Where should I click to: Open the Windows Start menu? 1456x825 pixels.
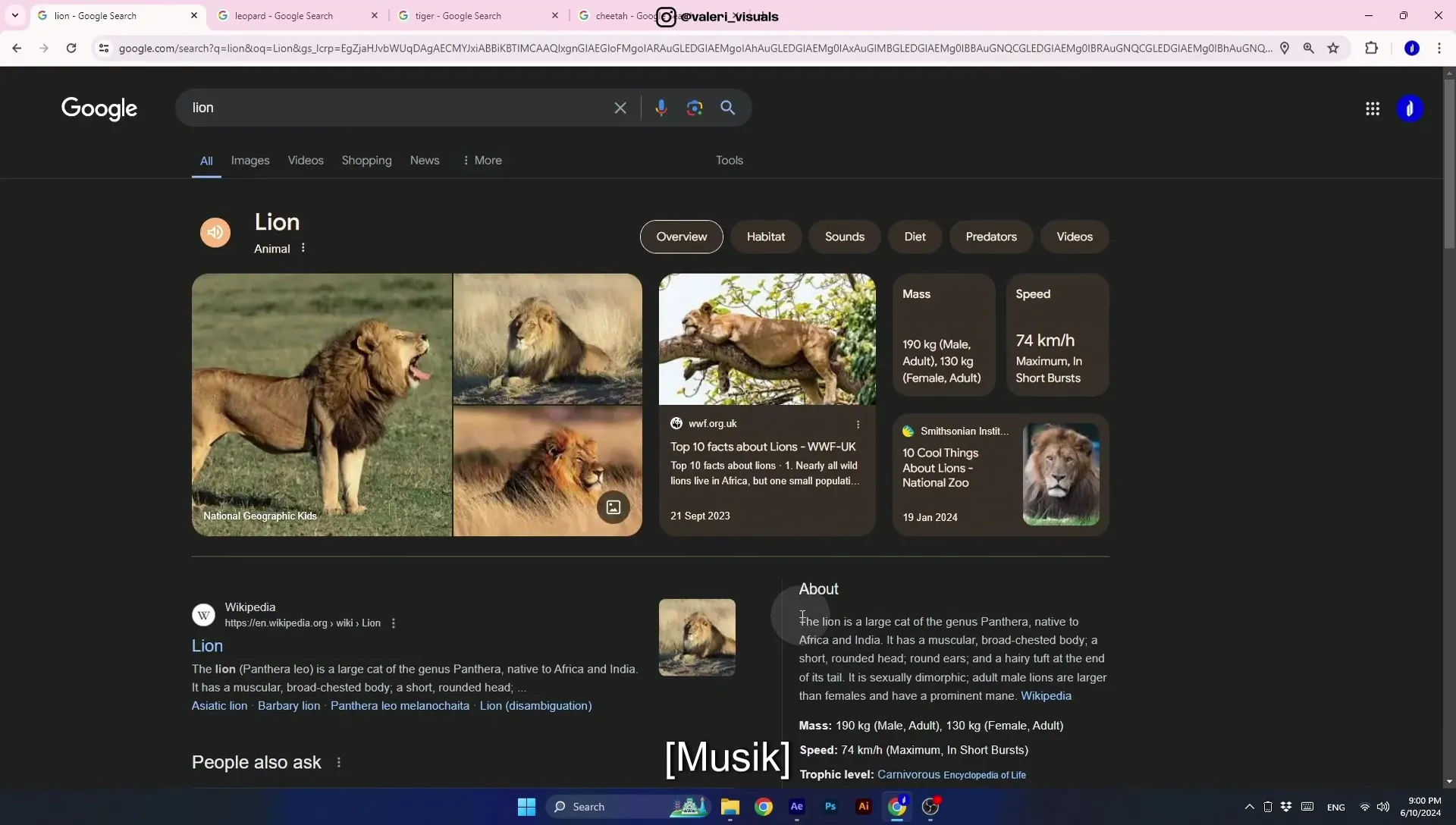[526, 807]
